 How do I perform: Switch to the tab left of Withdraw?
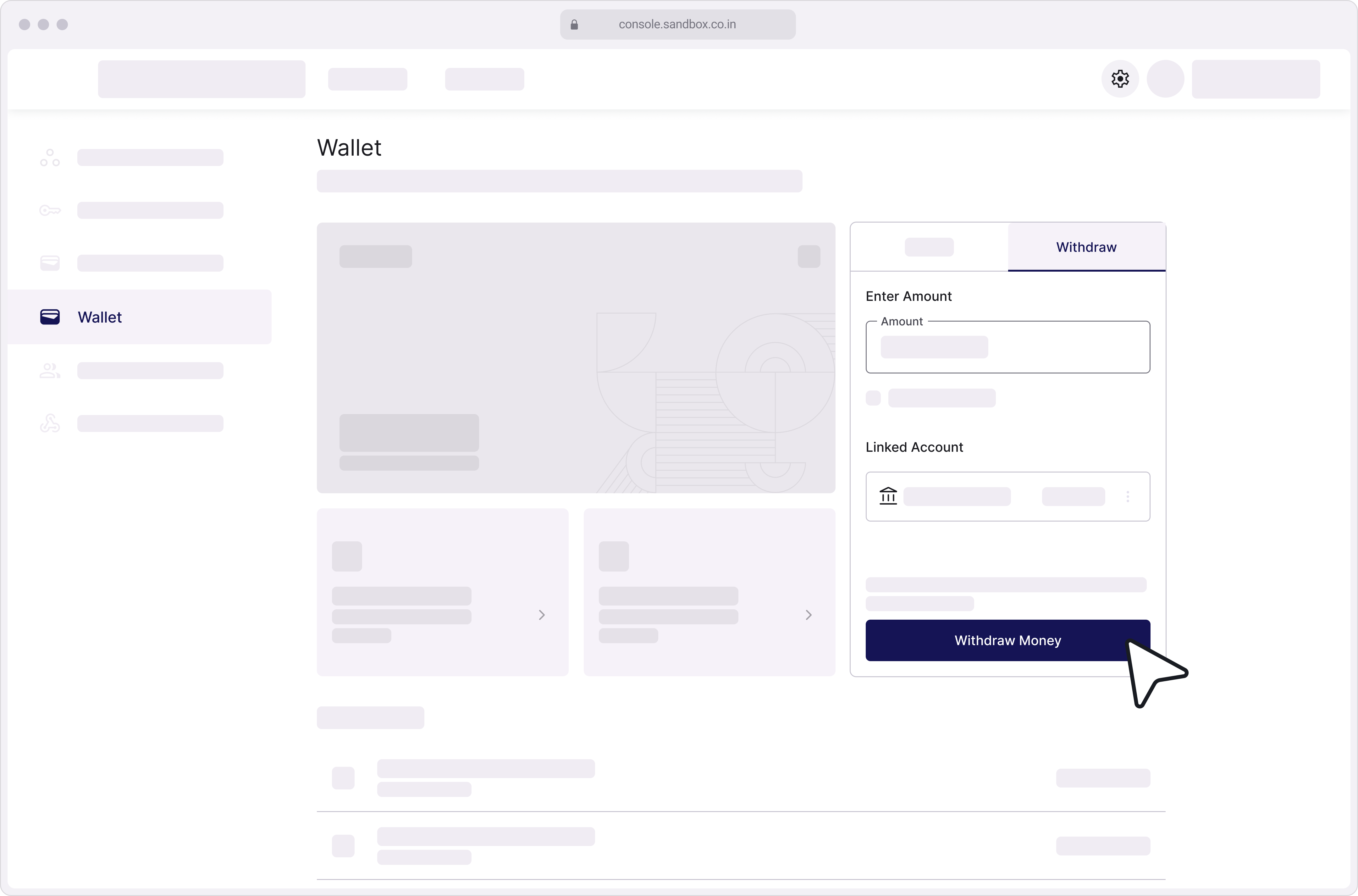coord(929,247)
